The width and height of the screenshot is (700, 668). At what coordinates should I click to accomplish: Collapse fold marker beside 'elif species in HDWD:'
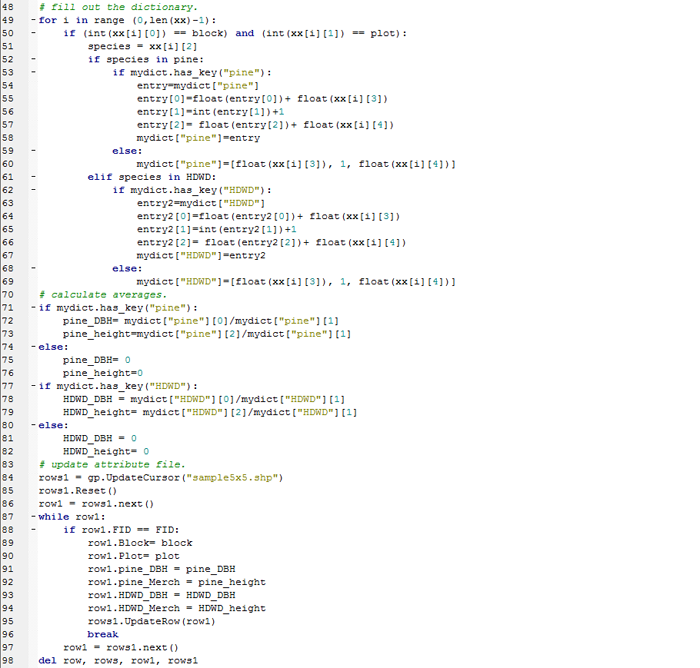pyautogui.click(x=33, y=177)
